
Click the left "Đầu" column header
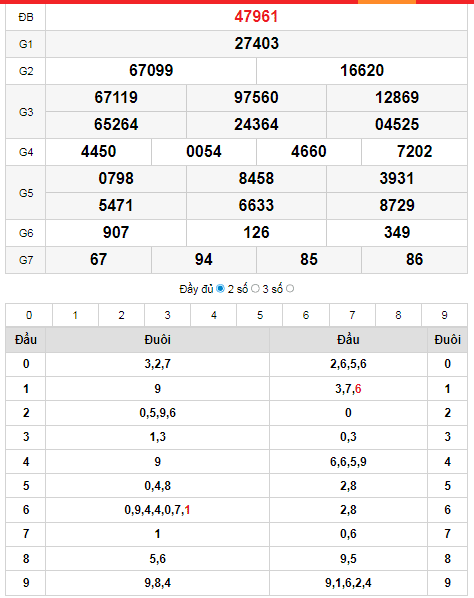(26, 339)
